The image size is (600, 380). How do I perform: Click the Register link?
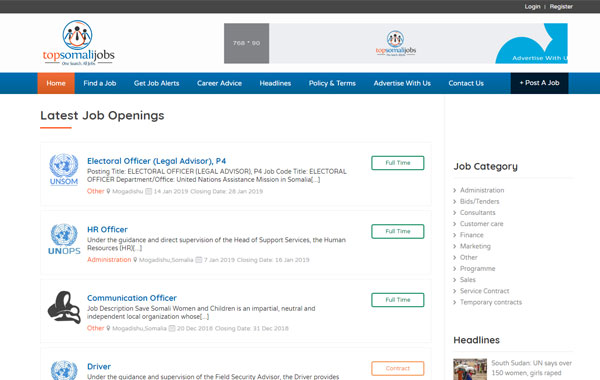(x=561, y=7)
